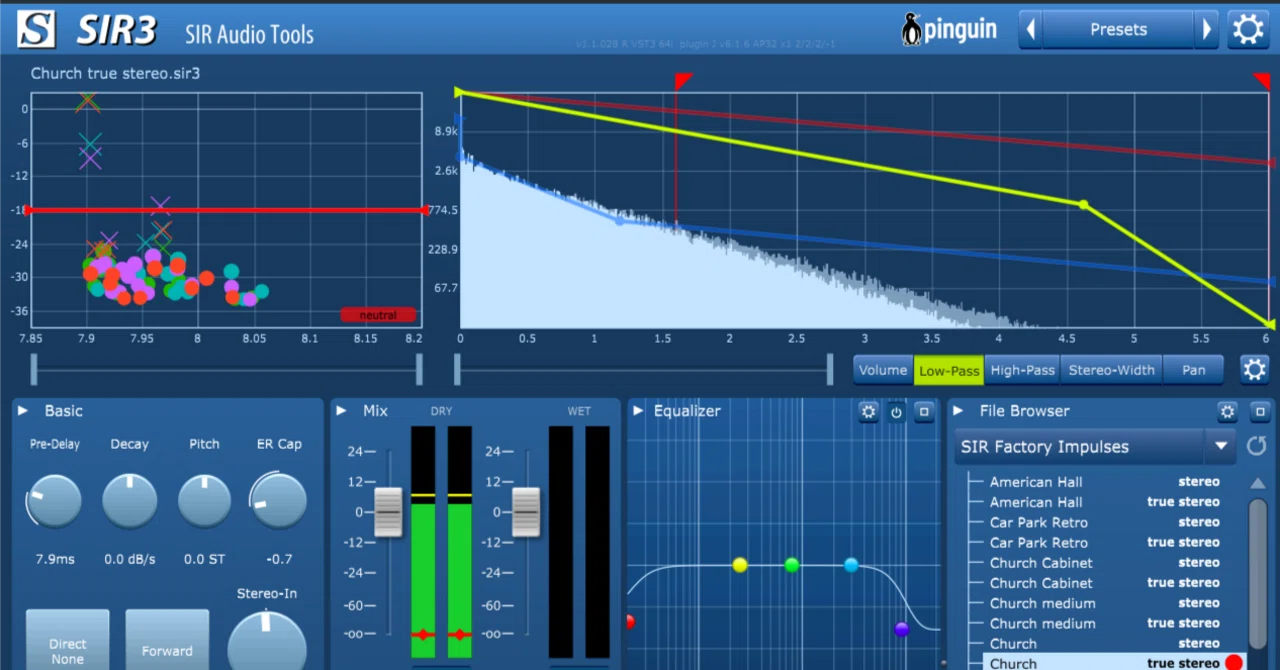Screen dimensions: 1280x670
Task: Open envelope settings gear beside Pan tab
Action: click(x=1255, y=369)
